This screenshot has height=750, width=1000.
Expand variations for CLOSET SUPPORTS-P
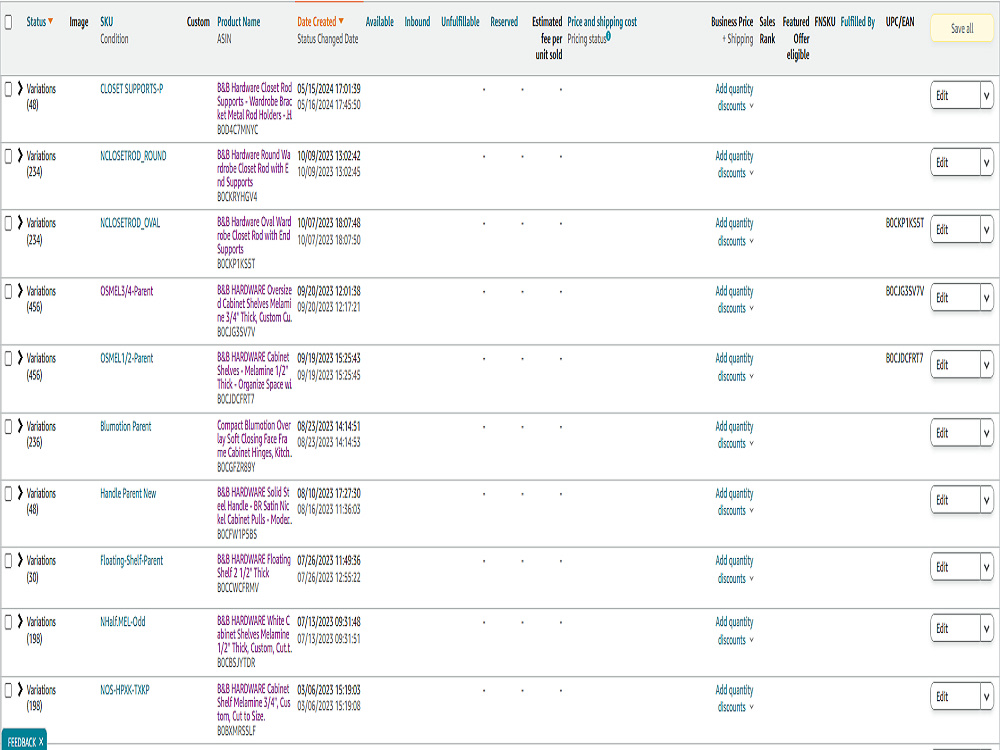coord(20,88)
